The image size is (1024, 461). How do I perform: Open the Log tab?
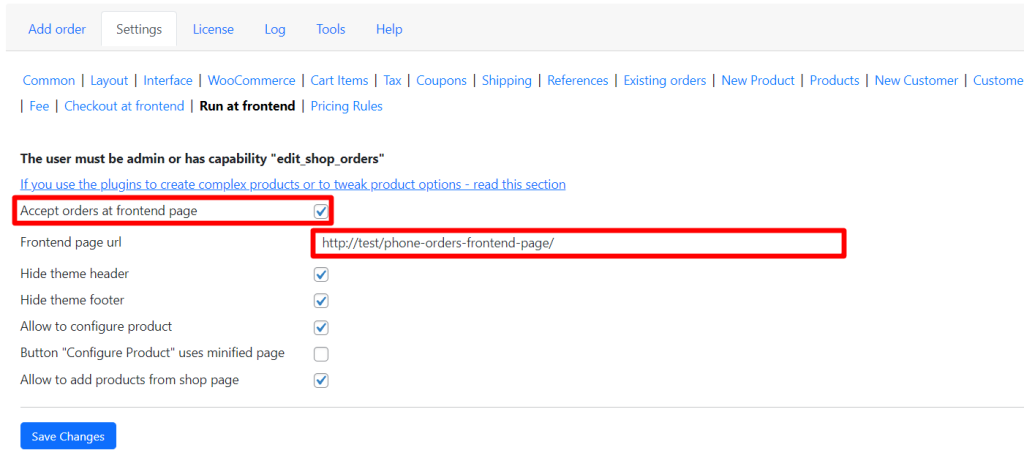pos(275,29)
